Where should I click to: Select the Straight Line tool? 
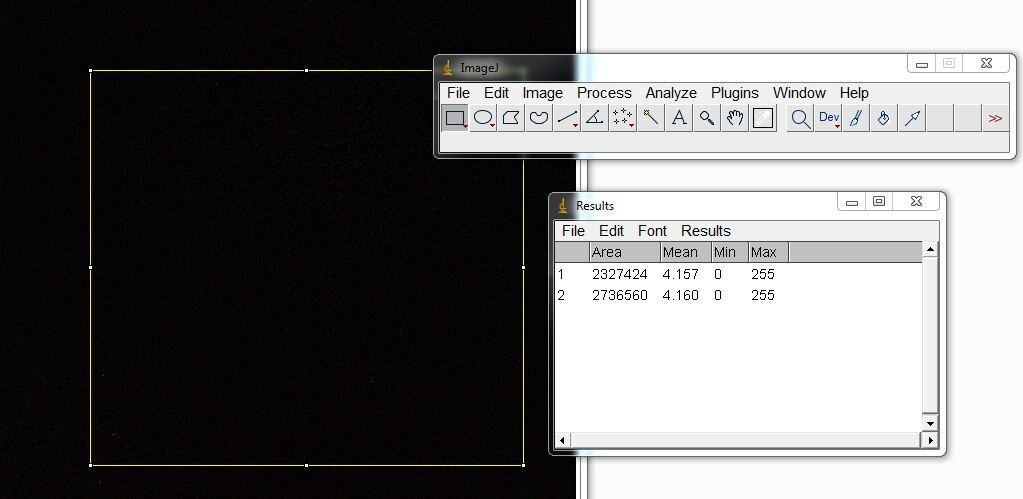click(567, 118)
